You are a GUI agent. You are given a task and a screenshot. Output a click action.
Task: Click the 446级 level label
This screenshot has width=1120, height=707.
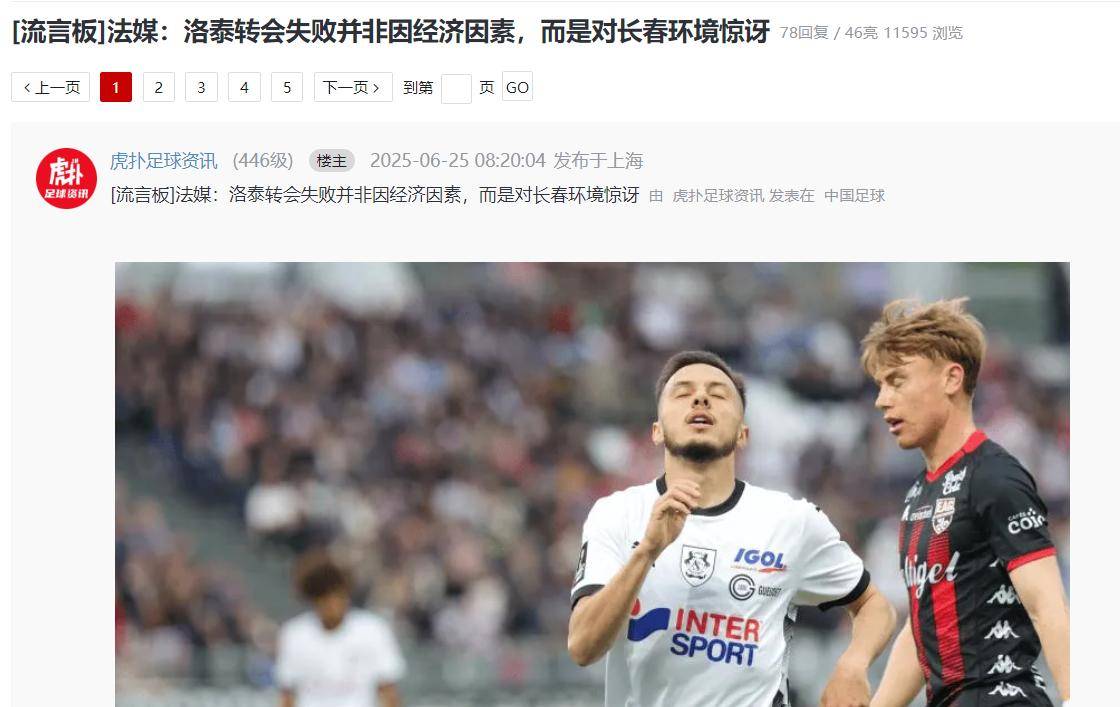pos(263,161)
